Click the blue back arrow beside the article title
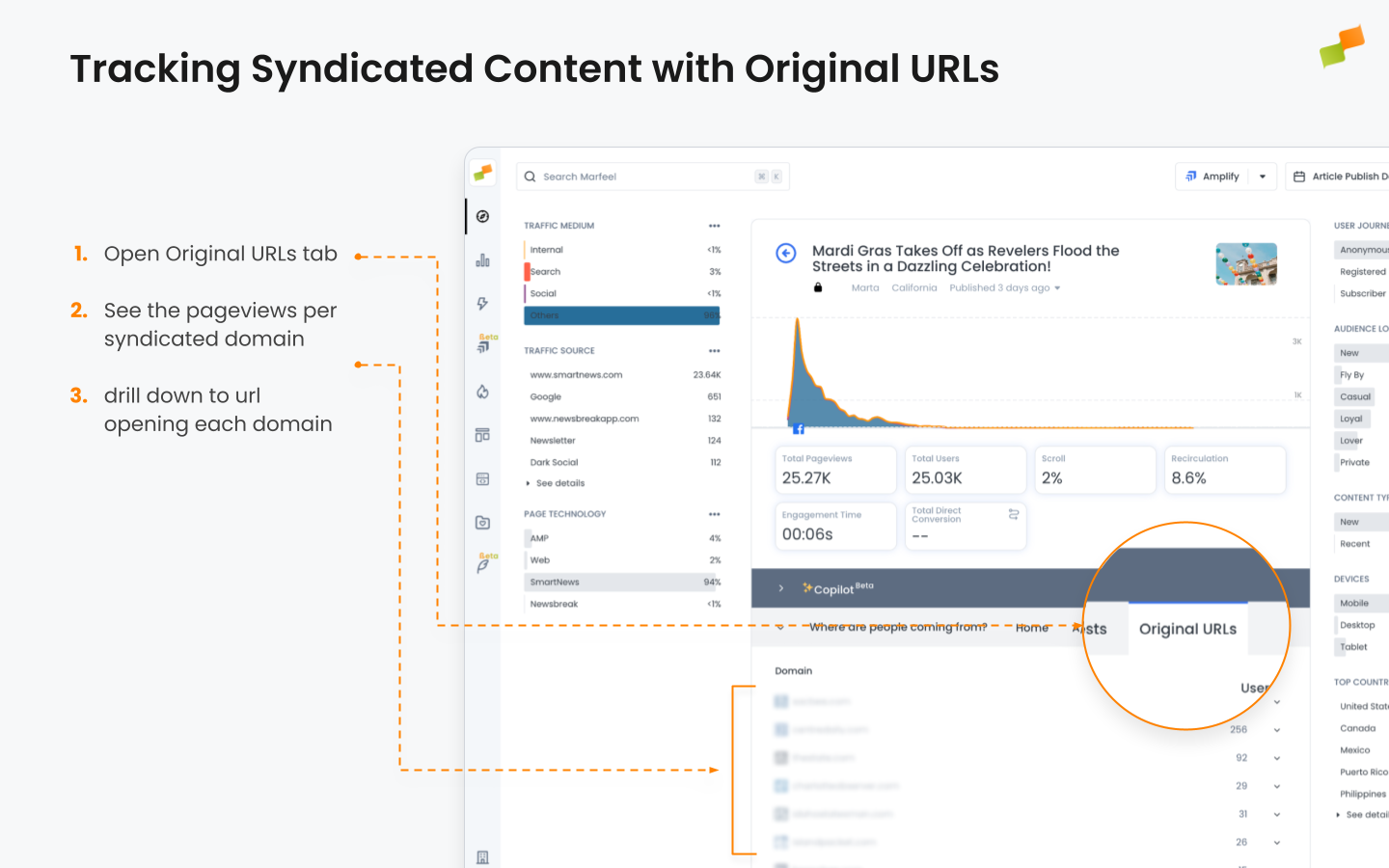1389x868 pixels. pos(785,253)
